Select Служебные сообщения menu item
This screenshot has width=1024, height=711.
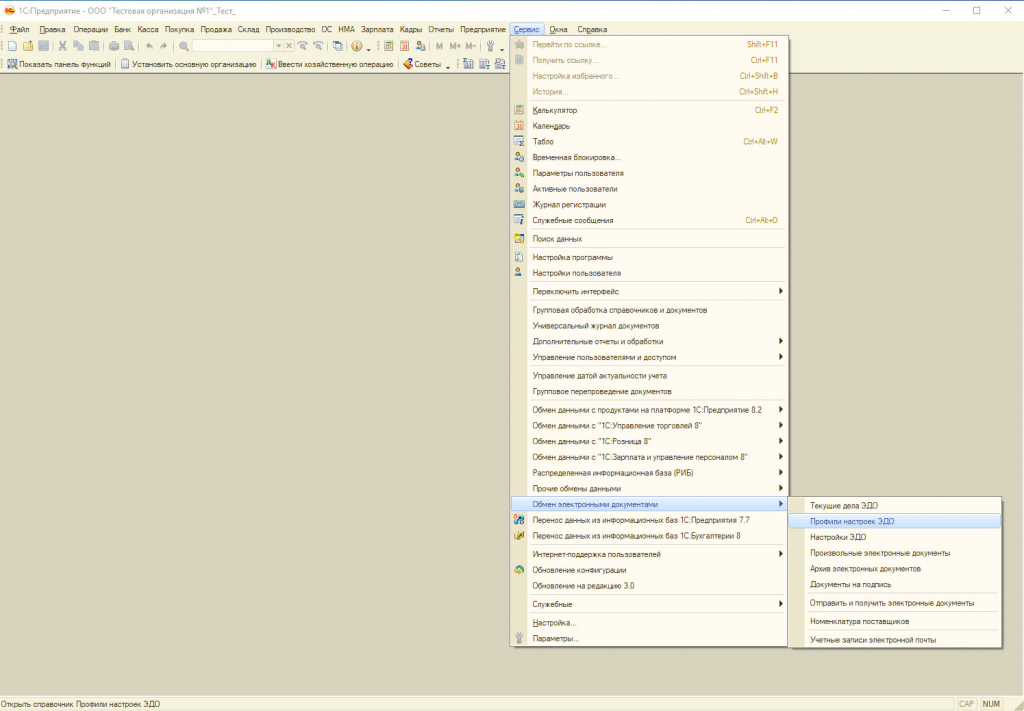pos(649,220)
